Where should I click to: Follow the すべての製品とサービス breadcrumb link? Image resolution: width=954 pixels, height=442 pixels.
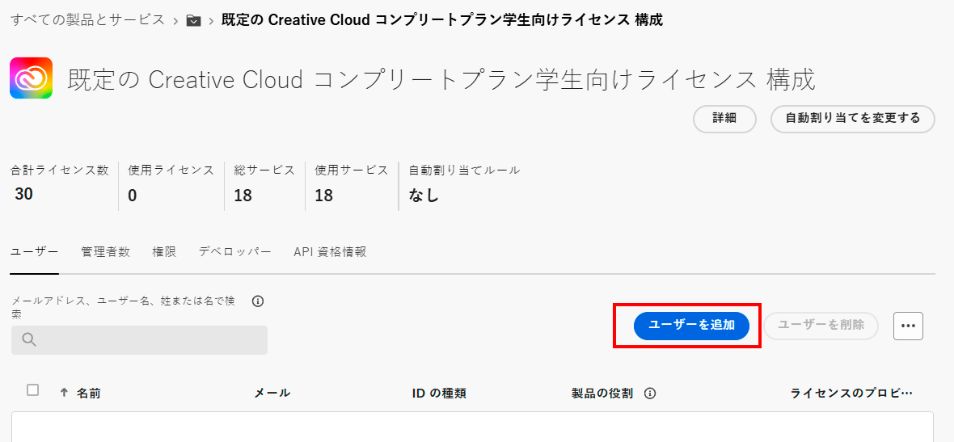coord(88,20)
